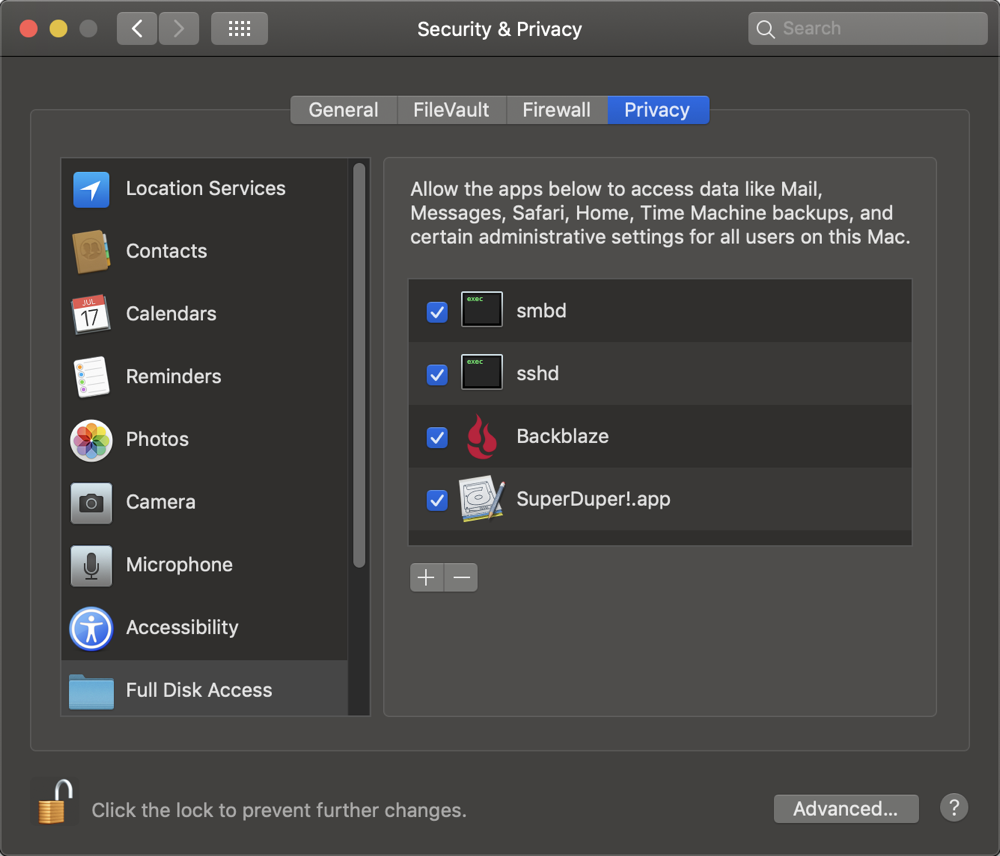Select the Backblaze name in app list
1000x856 pixels.
tap(562, 436)
